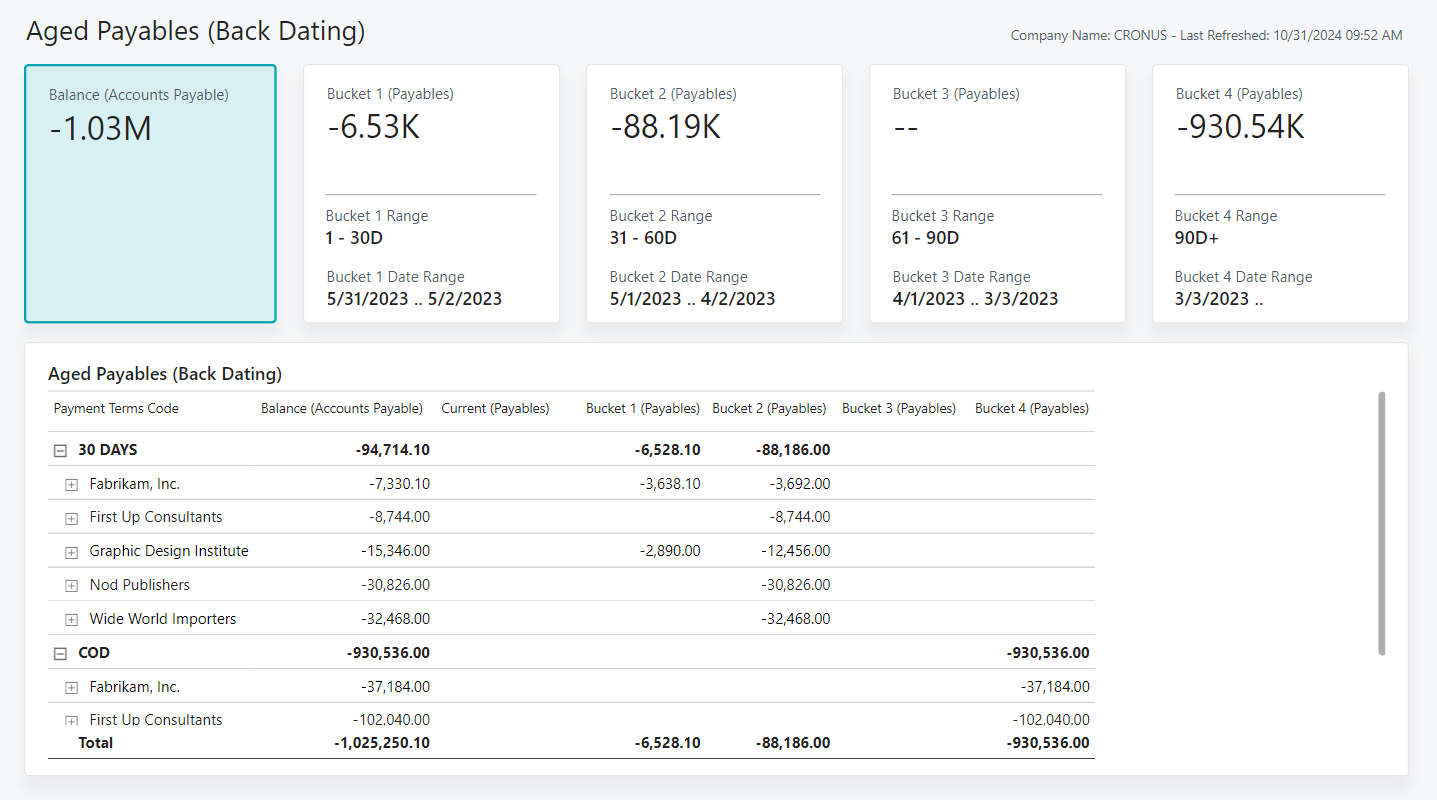Select the Bucket 2 (Payables) card
This screenshot has height=800, width=1437.
point(714,193)
